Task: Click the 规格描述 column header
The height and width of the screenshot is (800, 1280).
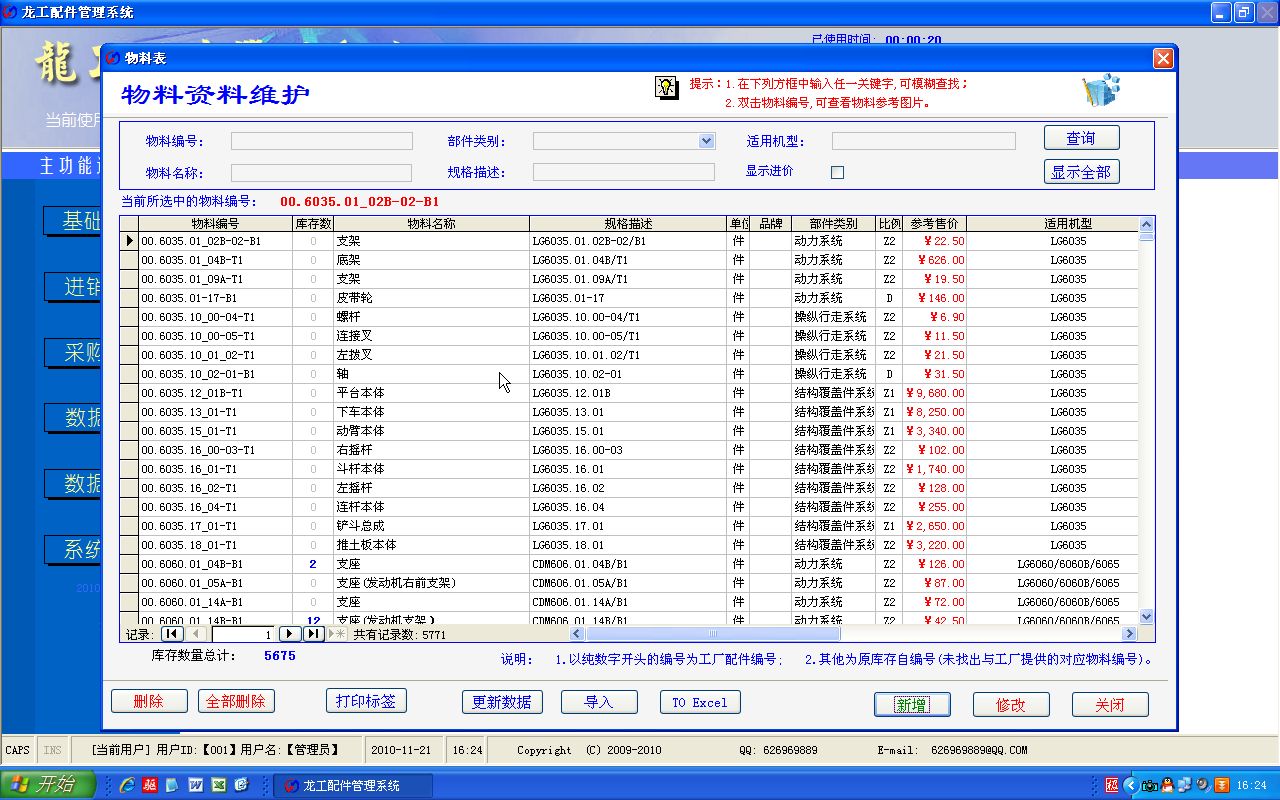Action: click(628, 223)
